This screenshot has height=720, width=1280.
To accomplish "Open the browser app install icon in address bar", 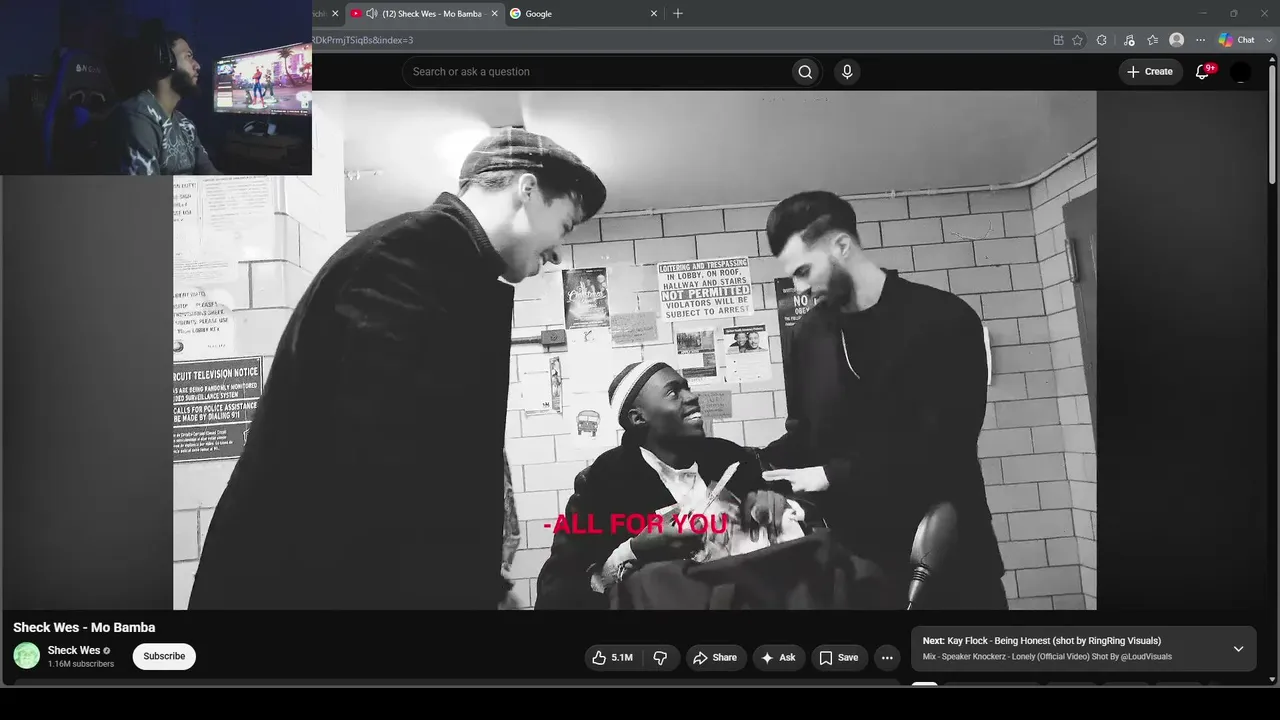I will [x=1058, y=40].
